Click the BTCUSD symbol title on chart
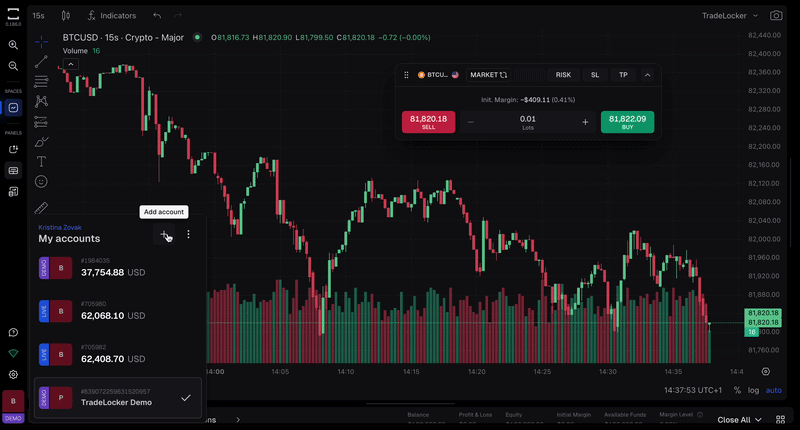The image size is (800, 430). 123,37
